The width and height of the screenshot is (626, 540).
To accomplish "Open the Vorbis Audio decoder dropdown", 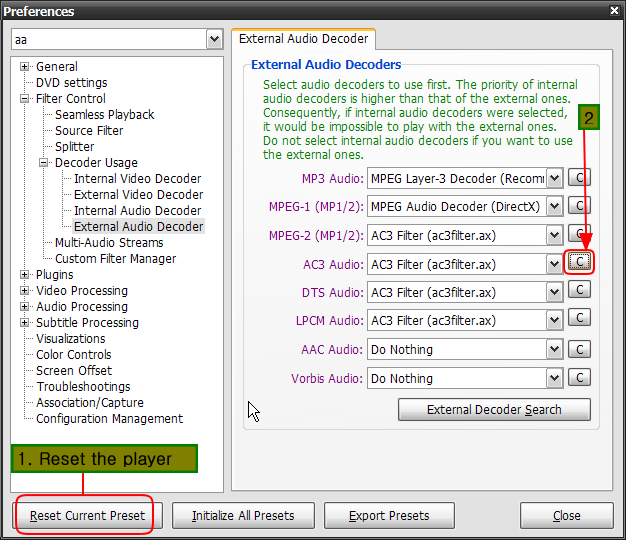I will coord(555,379).
